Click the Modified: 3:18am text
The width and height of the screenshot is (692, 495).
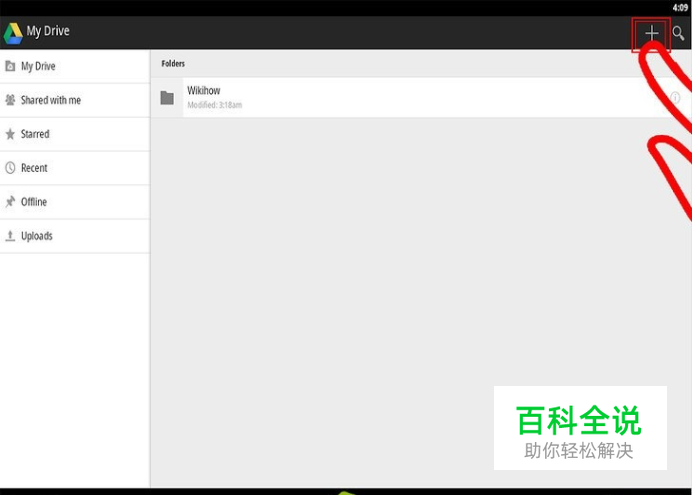(x=214, y=105)
